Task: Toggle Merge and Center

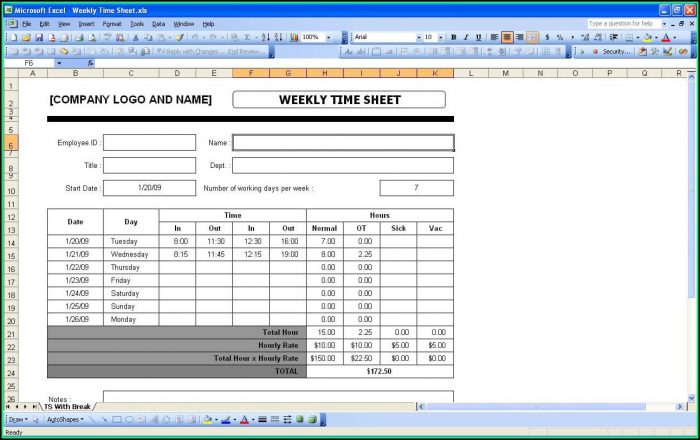Action: (532, 37)
